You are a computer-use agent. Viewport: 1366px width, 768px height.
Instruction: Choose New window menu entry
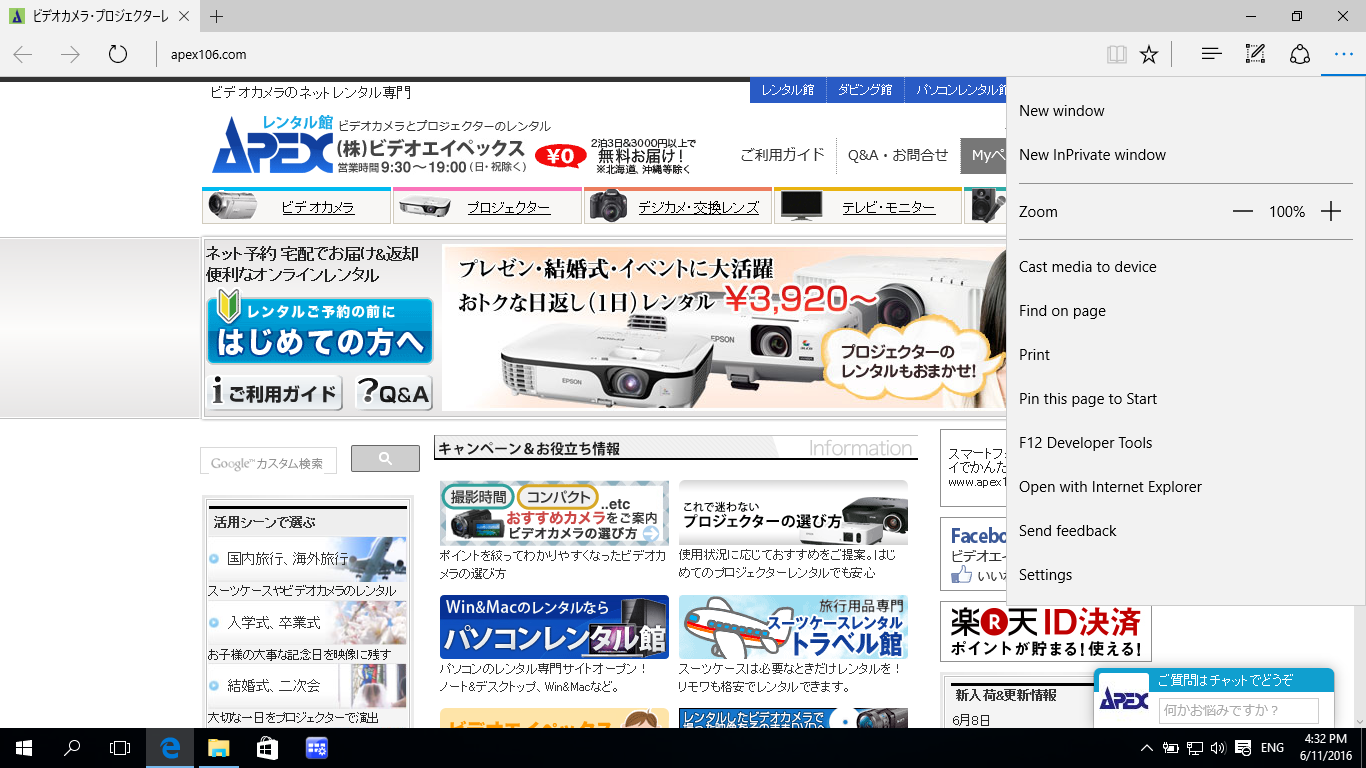(x=1186, y=111)
